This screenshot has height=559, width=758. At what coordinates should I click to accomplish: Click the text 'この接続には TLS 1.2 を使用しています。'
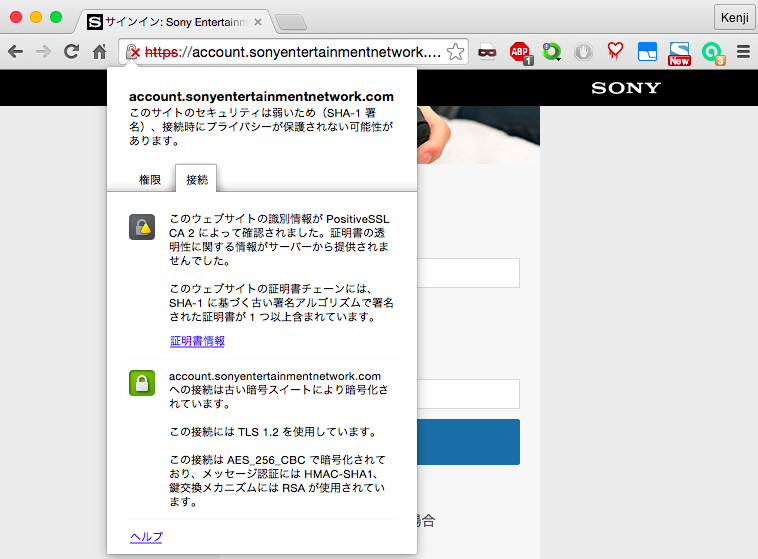(x=274, y=432)
